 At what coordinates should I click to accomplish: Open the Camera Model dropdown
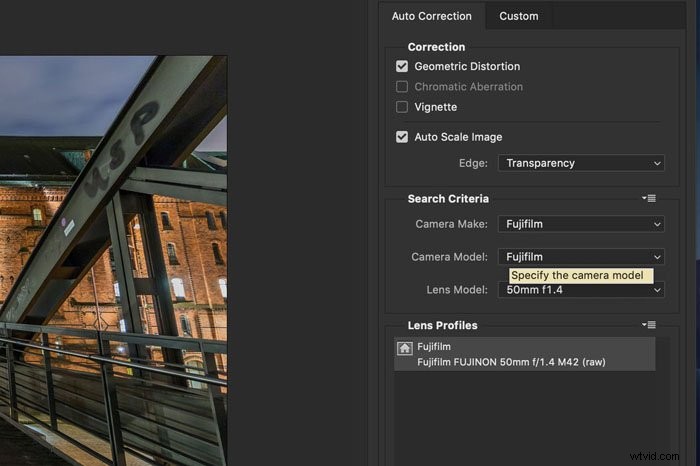point(581,257)
